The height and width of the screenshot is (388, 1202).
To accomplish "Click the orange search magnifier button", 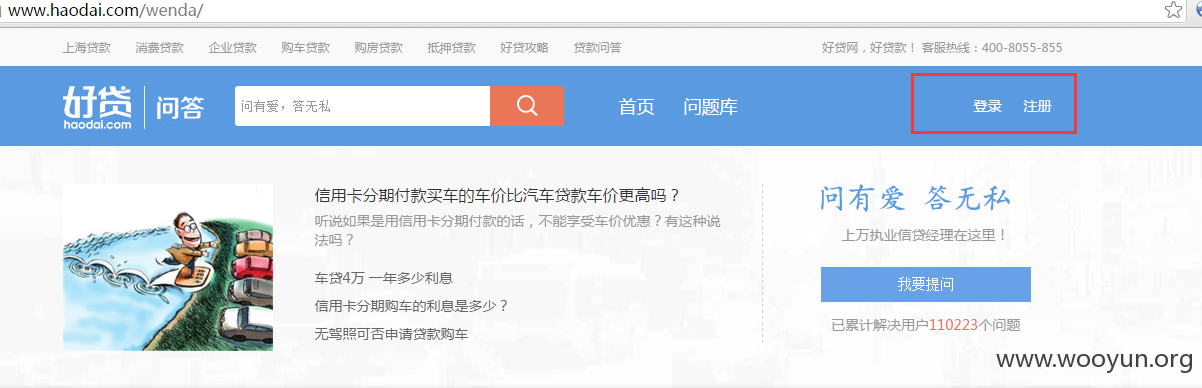I will pos(526,106).
